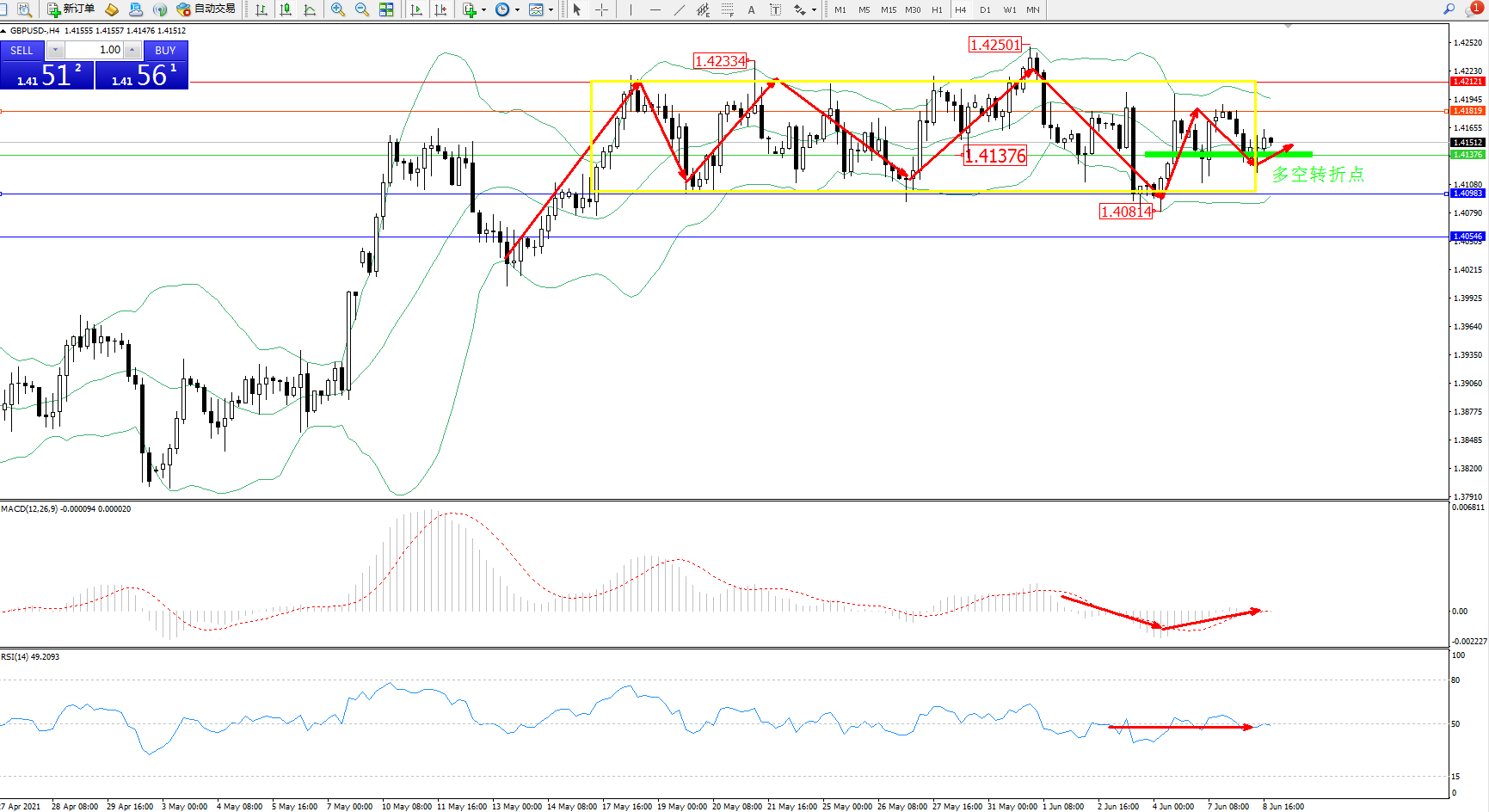Click the zoom in magnifier icon
Viewport: 1489px width, 812px height.
tap(338, 9)
